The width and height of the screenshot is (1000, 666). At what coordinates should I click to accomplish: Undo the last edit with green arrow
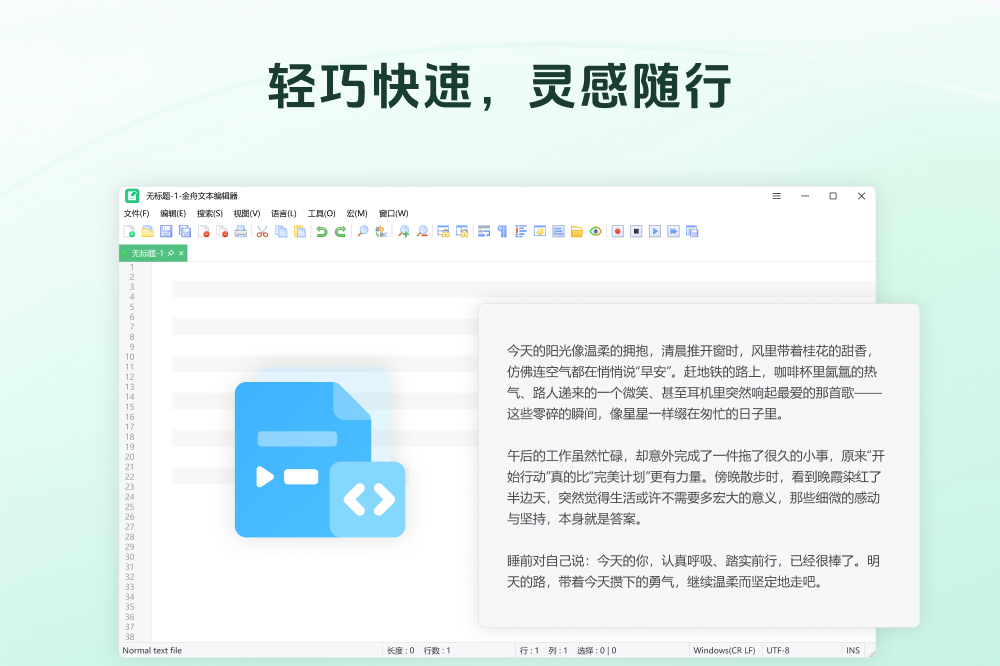click(321, 231)
